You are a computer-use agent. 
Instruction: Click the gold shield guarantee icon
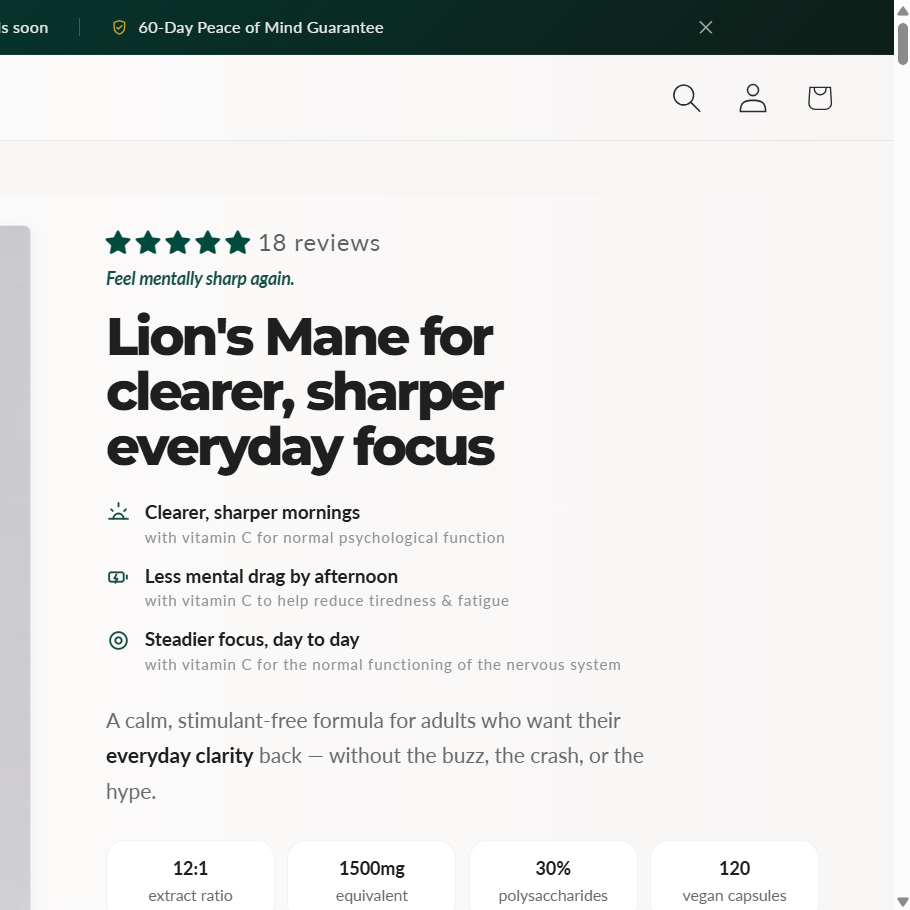point(119,27)
